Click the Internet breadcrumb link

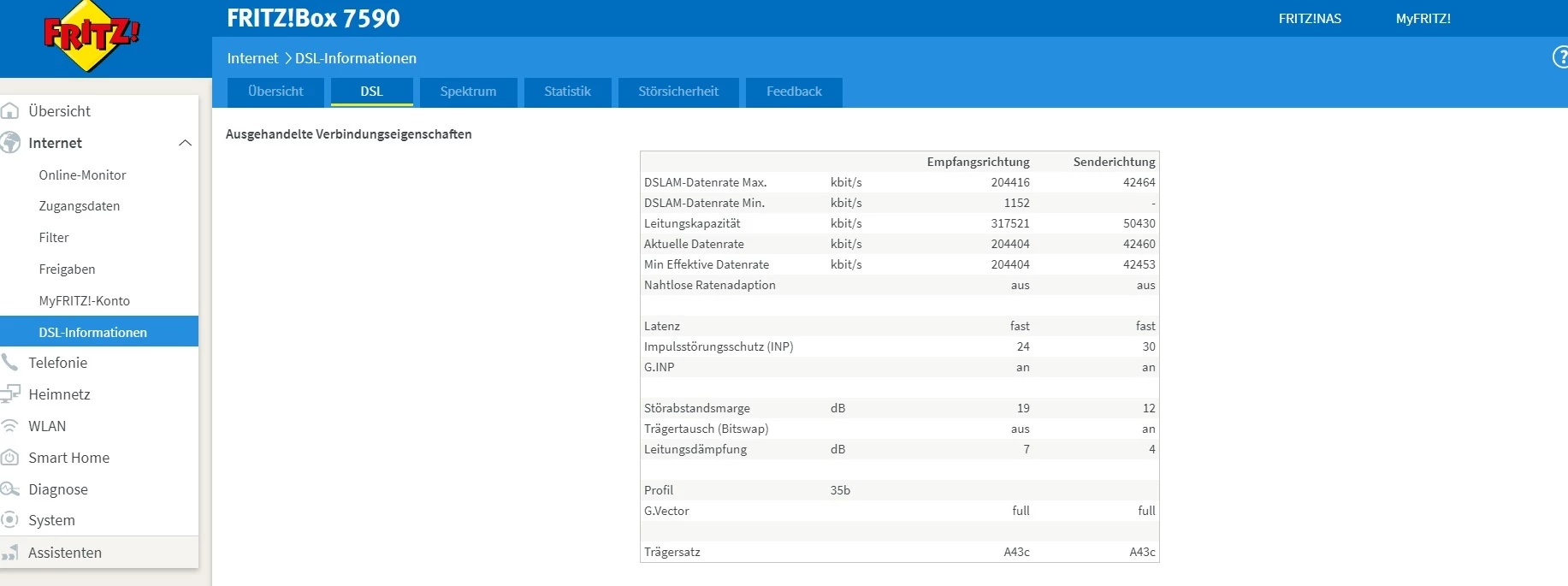[252, 58]
